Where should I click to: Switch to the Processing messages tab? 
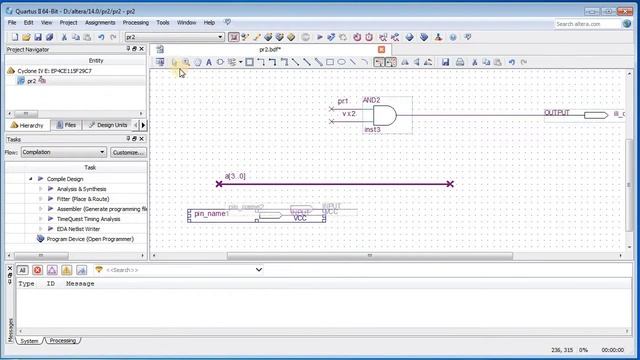click(63, 340)
